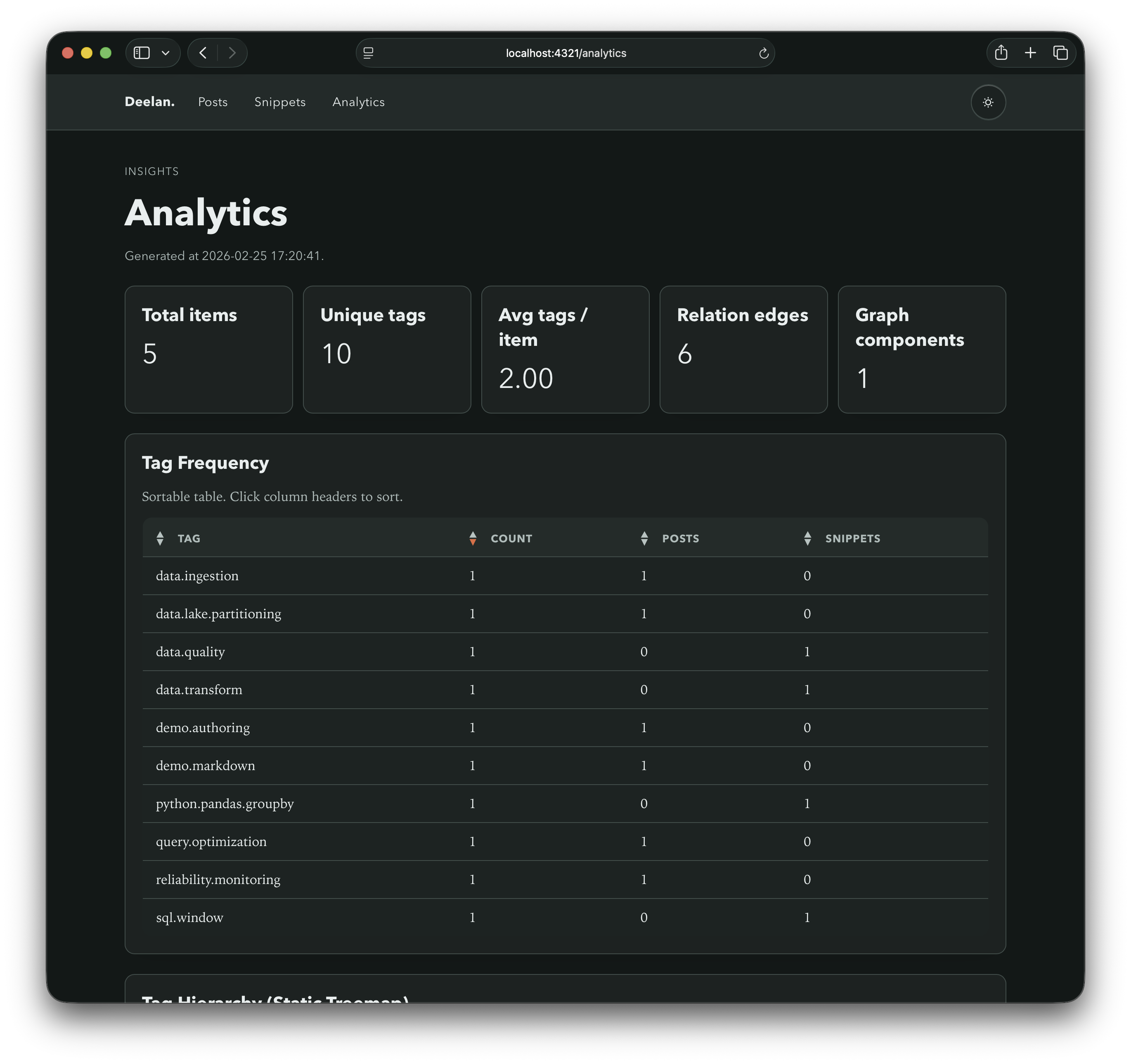Select the data.quality row in Tag Frequency table
Image resolution: width=1131 pixels, height=1064 pixels.
(x=190, y=652)
